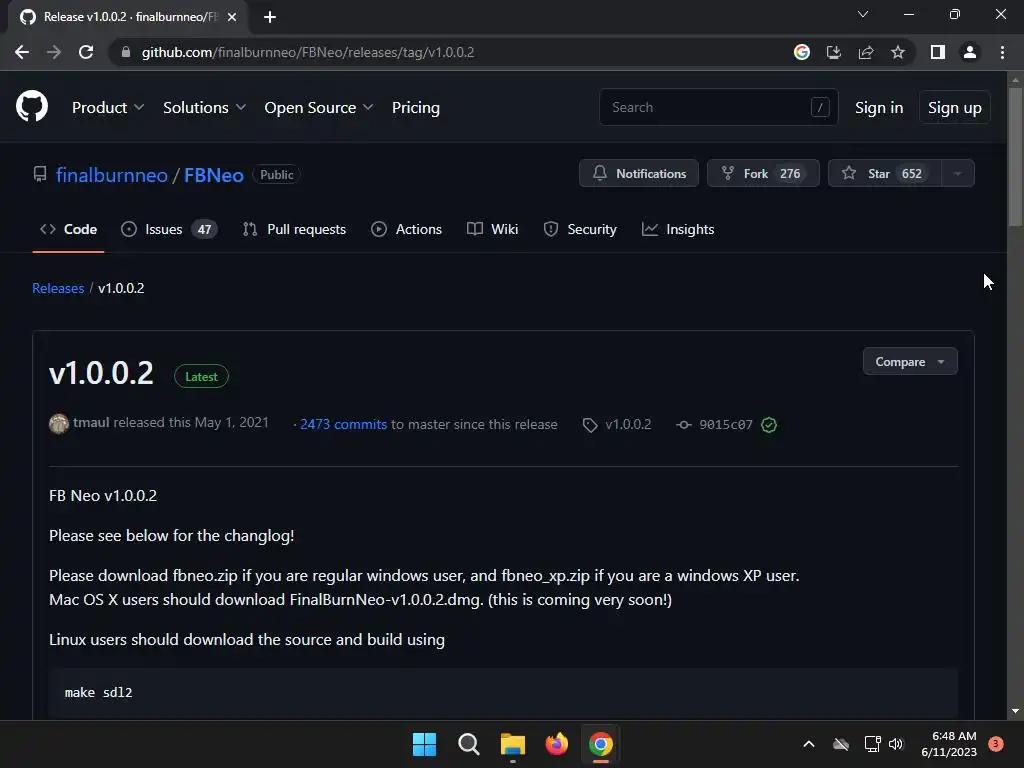1024x768 pixels.
Task: Click the 'make sdl2' code text
Action: (99, 692)
